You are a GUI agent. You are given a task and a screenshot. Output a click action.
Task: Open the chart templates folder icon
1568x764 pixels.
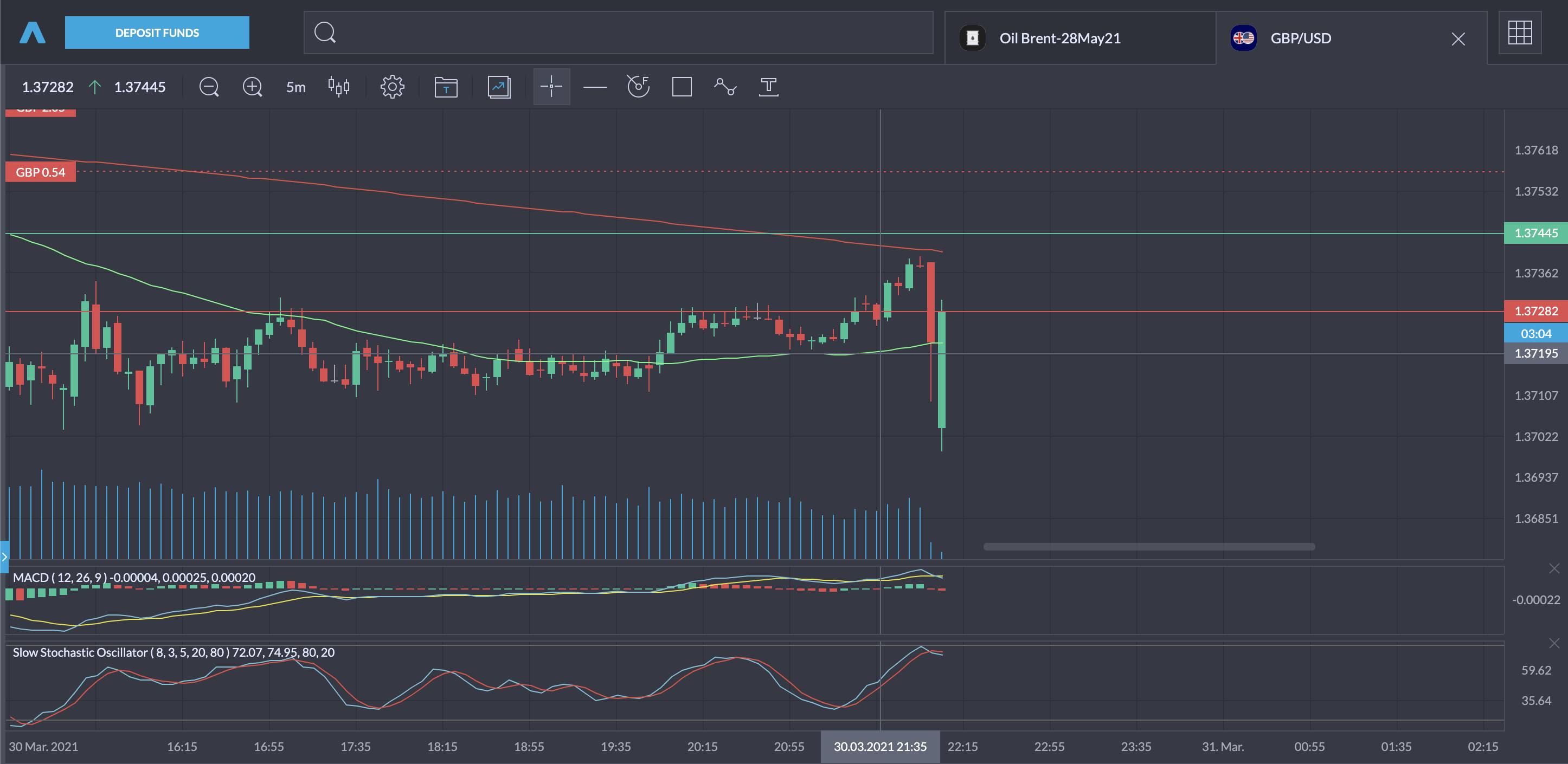[x=446, y=87]
